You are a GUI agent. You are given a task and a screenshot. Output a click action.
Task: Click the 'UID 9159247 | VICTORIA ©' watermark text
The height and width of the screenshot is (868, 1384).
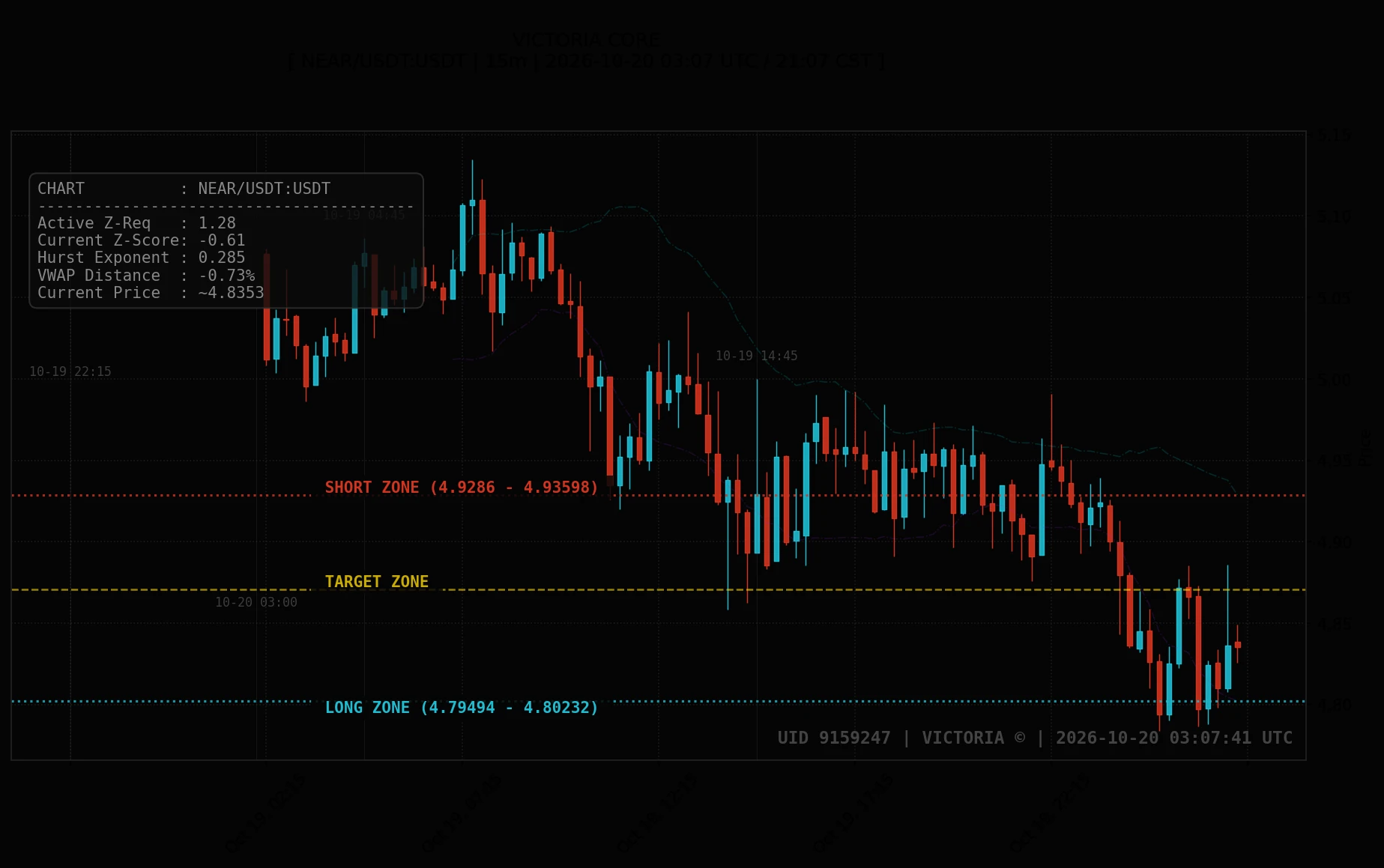pyautogui.click(x=901, y=738)
